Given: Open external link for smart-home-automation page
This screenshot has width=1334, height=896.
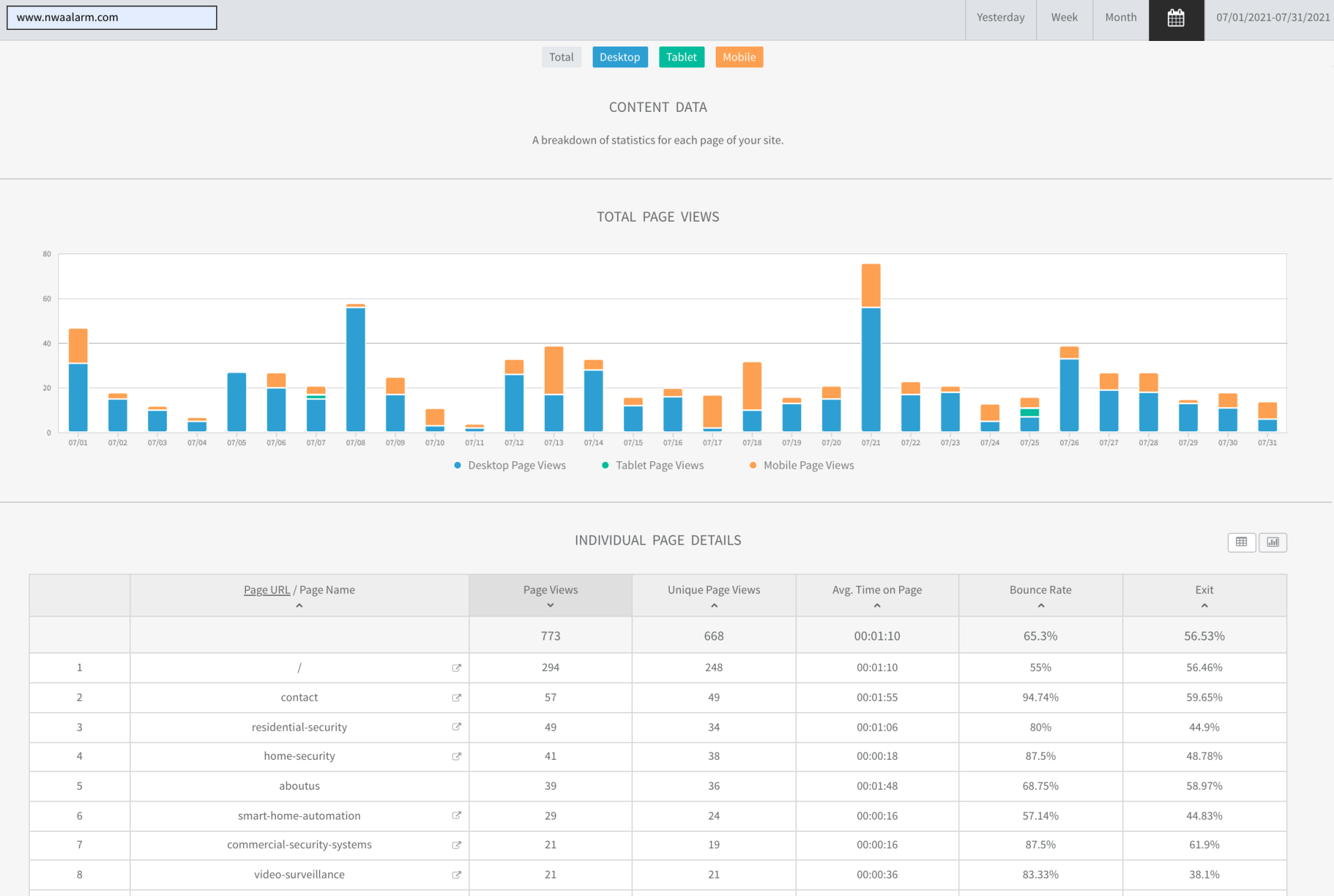Looking at the screenshot, I should (x=456, y=815).
